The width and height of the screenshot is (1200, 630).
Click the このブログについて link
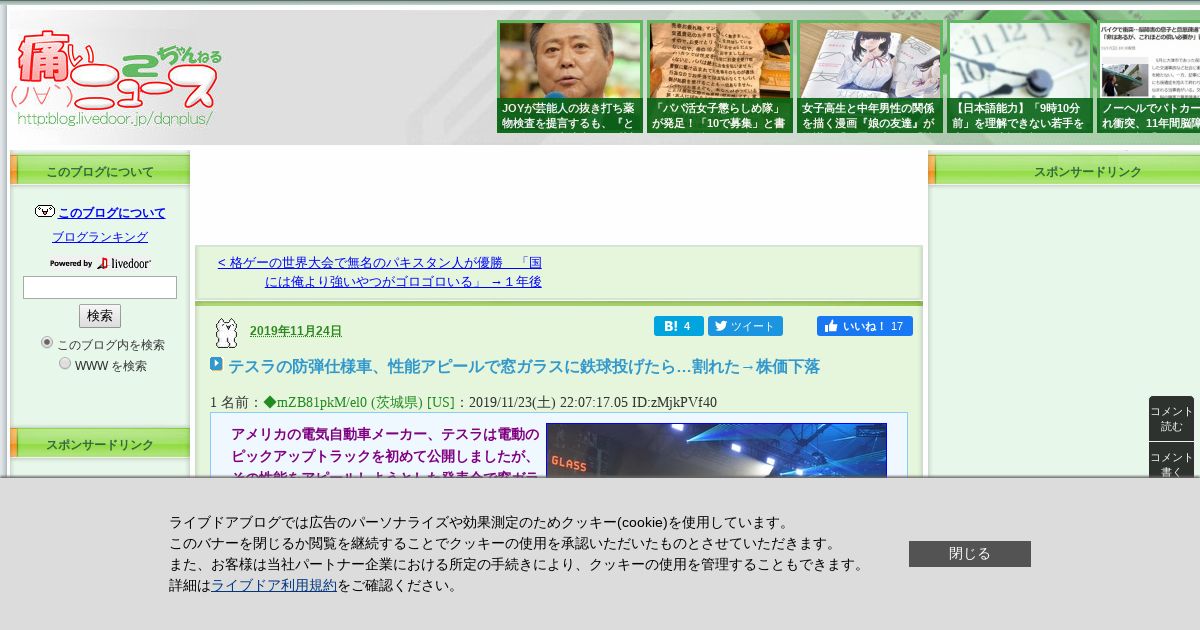tap(112, 213)
